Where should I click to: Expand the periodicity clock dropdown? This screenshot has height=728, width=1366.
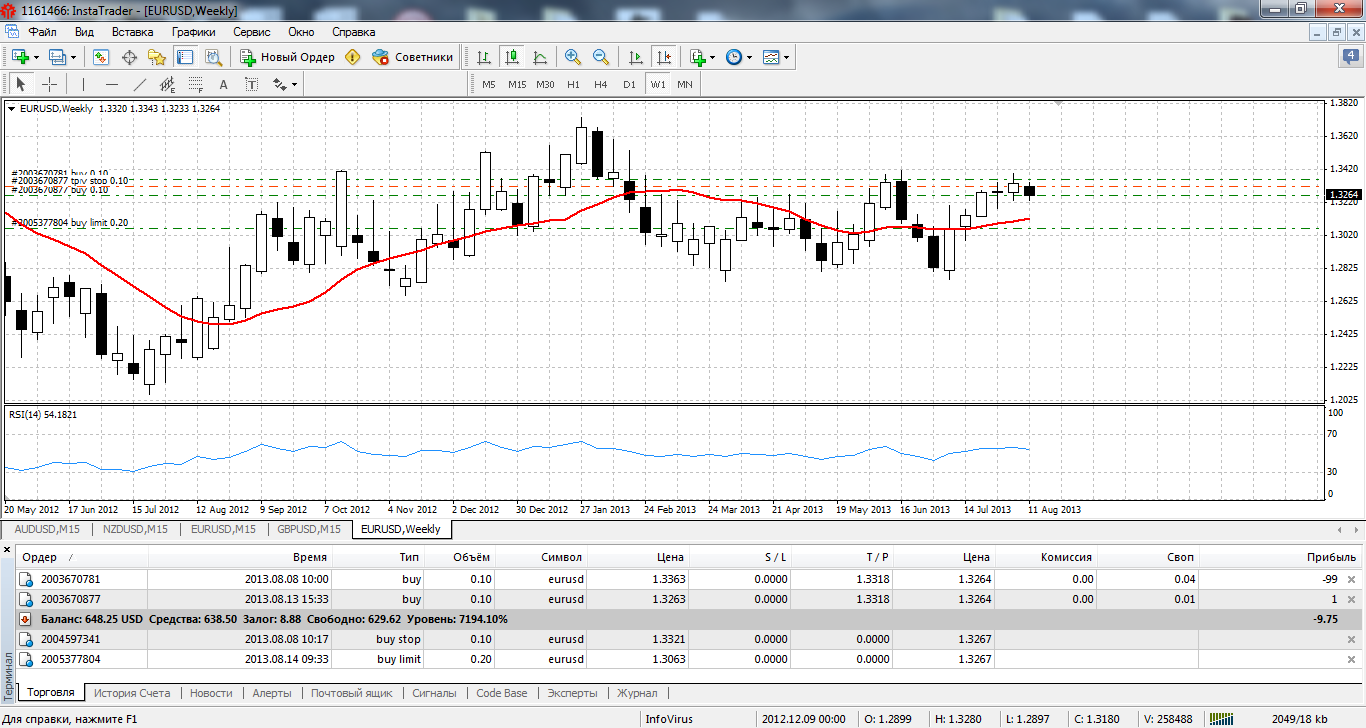[750, 57]
